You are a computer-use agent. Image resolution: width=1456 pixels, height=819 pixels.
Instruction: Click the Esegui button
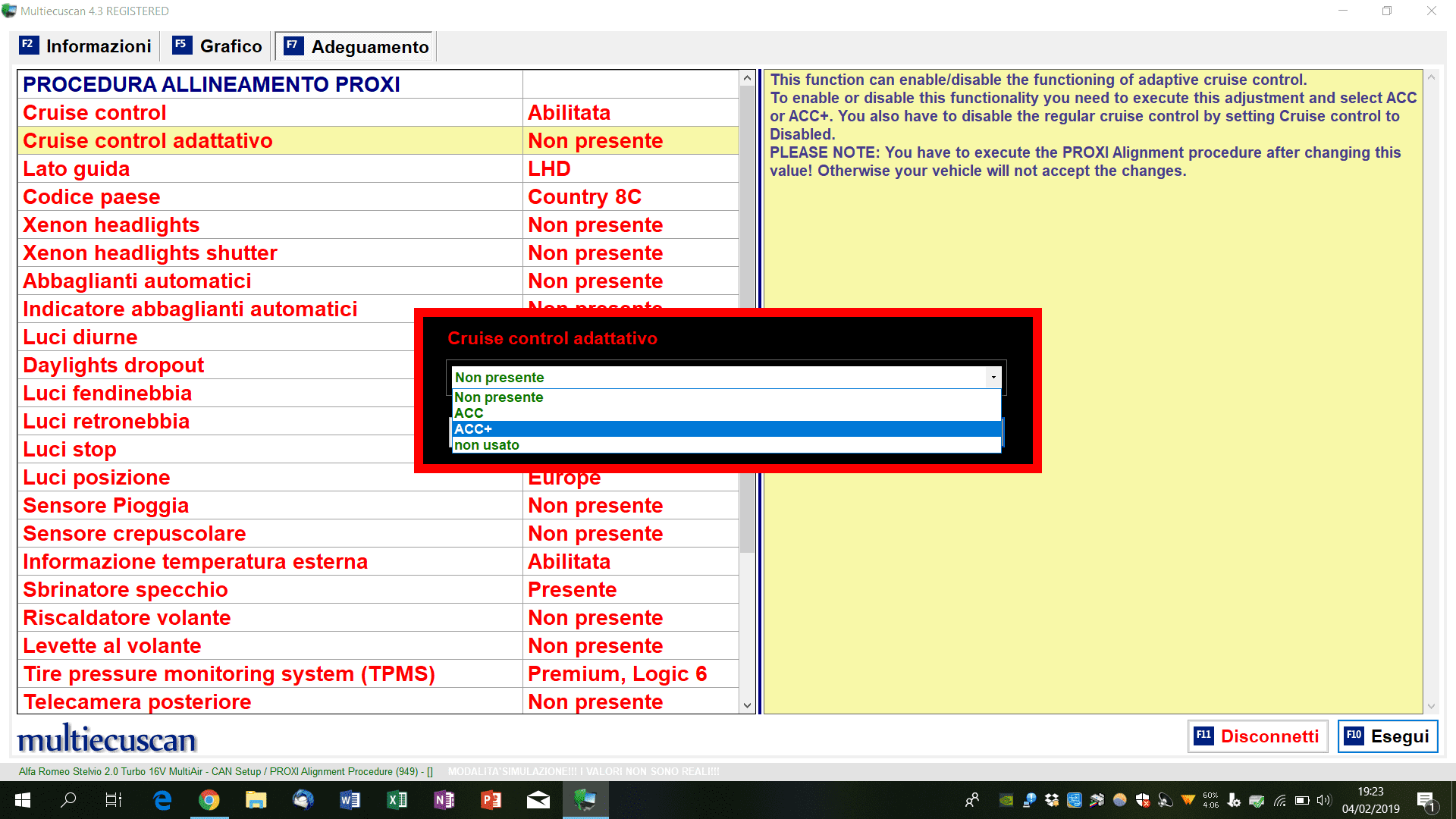click(x=1388, y=736)
